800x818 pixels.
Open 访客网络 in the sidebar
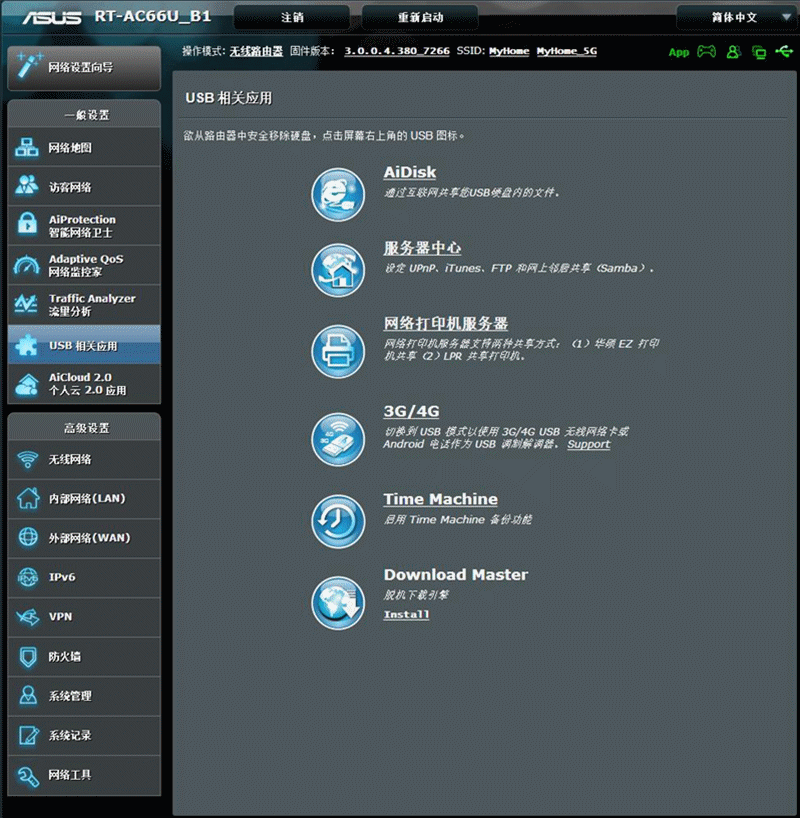click(84, 187)
